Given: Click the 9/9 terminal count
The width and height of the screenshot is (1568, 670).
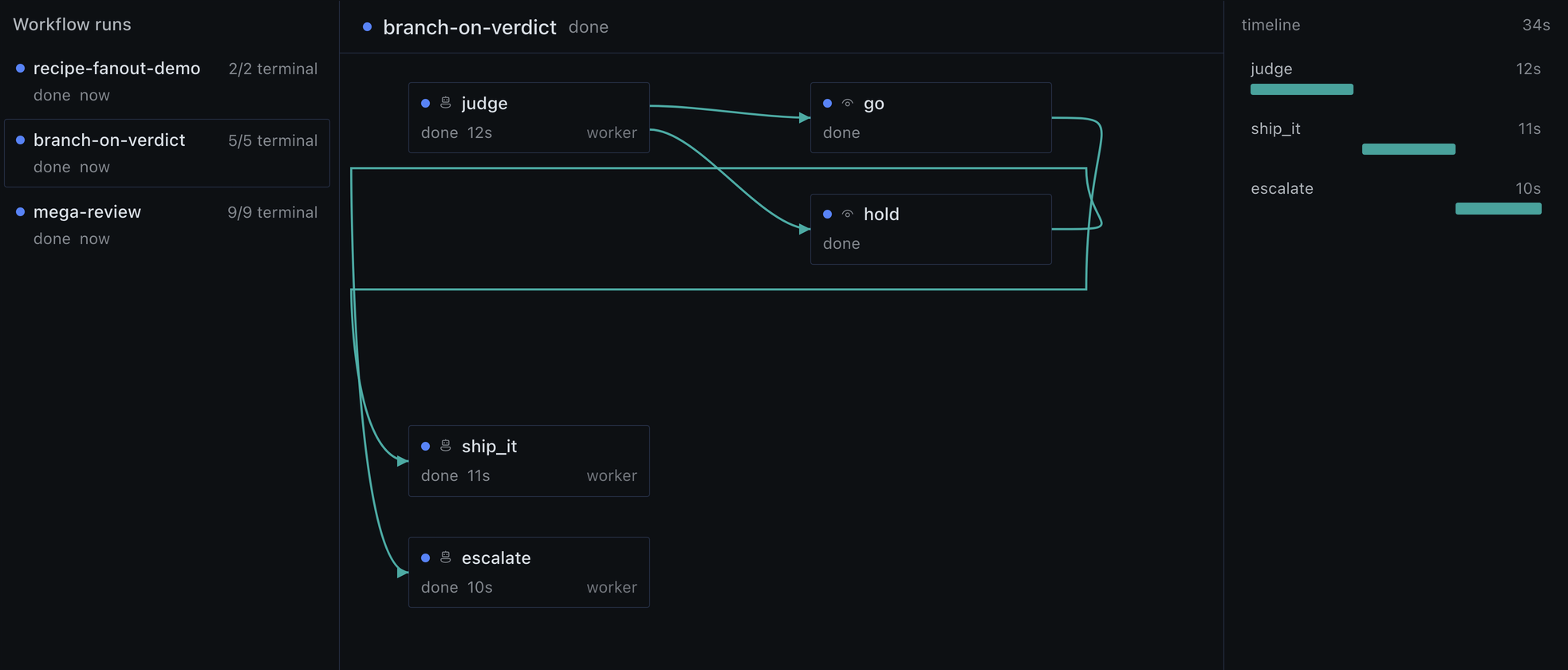Looking at the screenshot, I should [x=273, y=212].
